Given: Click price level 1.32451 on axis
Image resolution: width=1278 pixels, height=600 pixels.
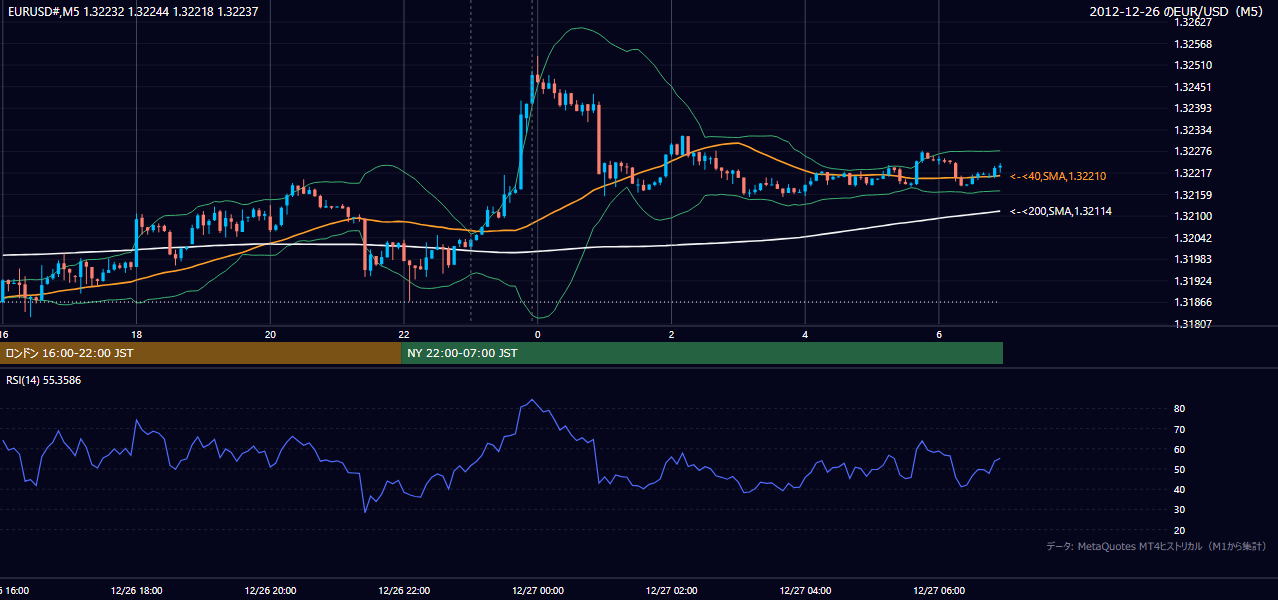Looking at the screenshot, I should (1191, 87).
